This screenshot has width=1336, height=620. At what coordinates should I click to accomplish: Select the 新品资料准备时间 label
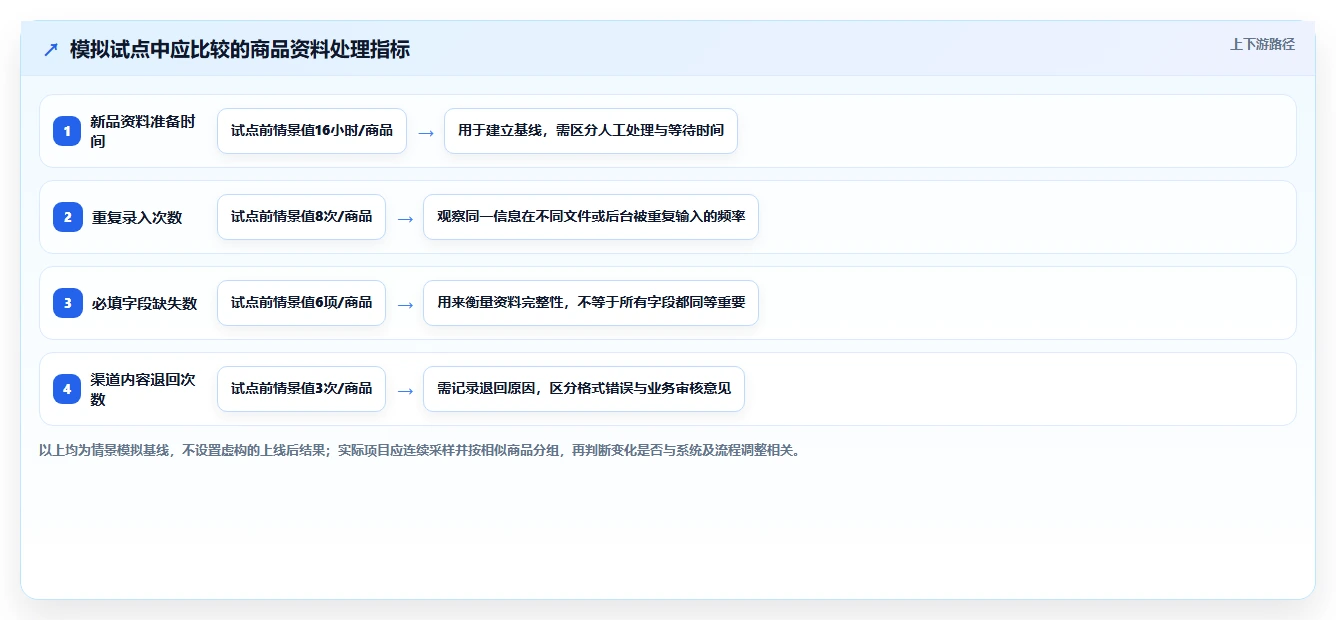[143, 131]
